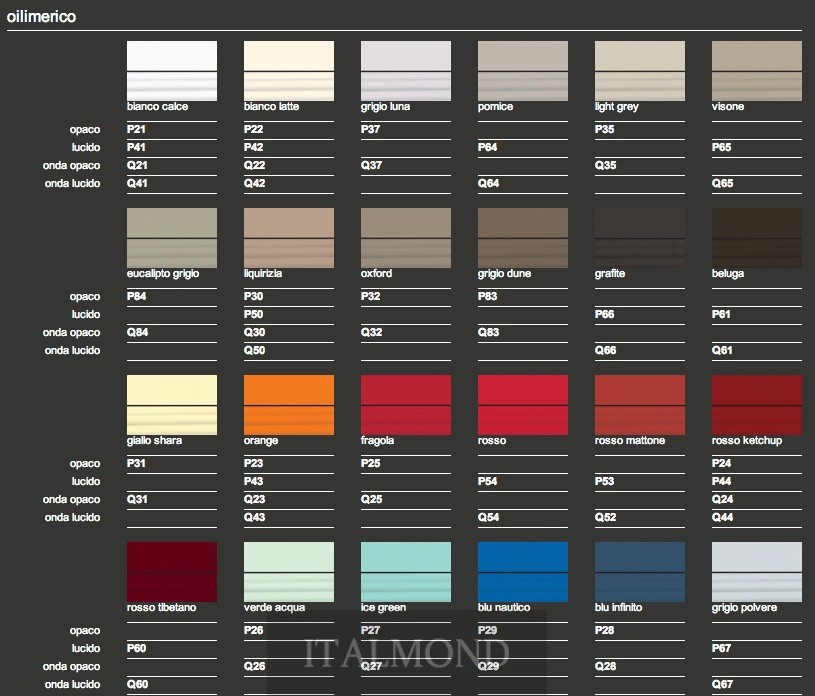Click the grigio dune swatch
Viewport: 815px width, 696px height.
point(522,238)
